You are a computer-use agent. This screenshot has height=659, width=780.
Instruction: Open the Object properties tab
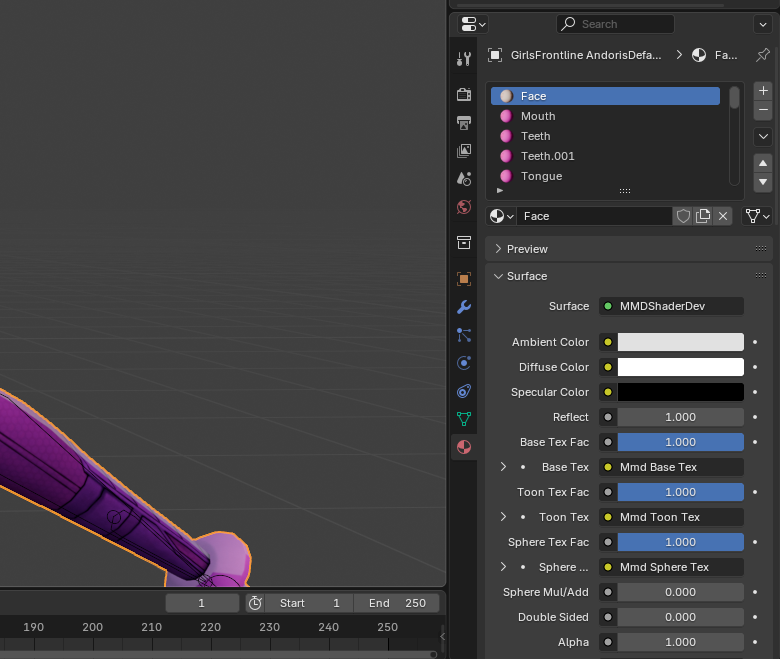[x=464, y=279]
